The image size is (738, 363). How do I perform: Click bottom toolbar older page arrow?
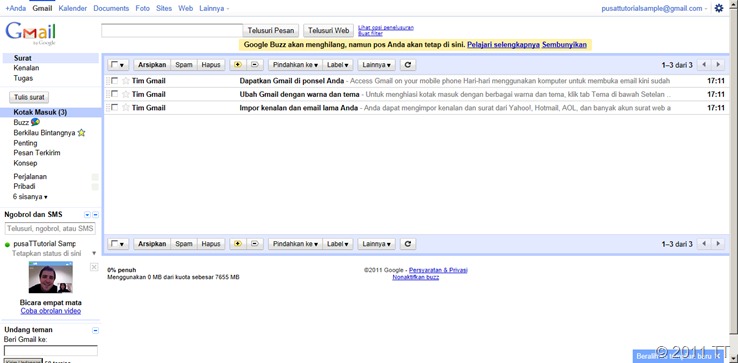click(718, 243)
